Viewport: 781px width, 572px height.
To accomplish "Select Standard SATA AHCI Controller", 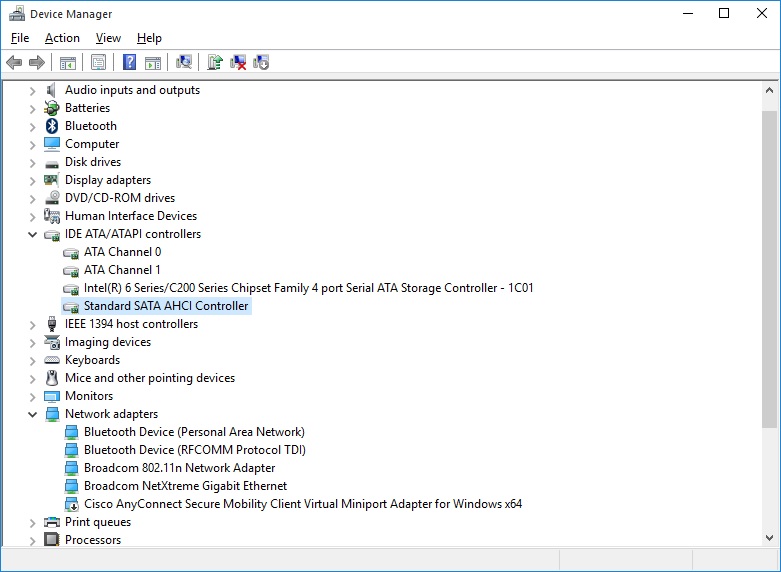I will click(x=166, y=306).
